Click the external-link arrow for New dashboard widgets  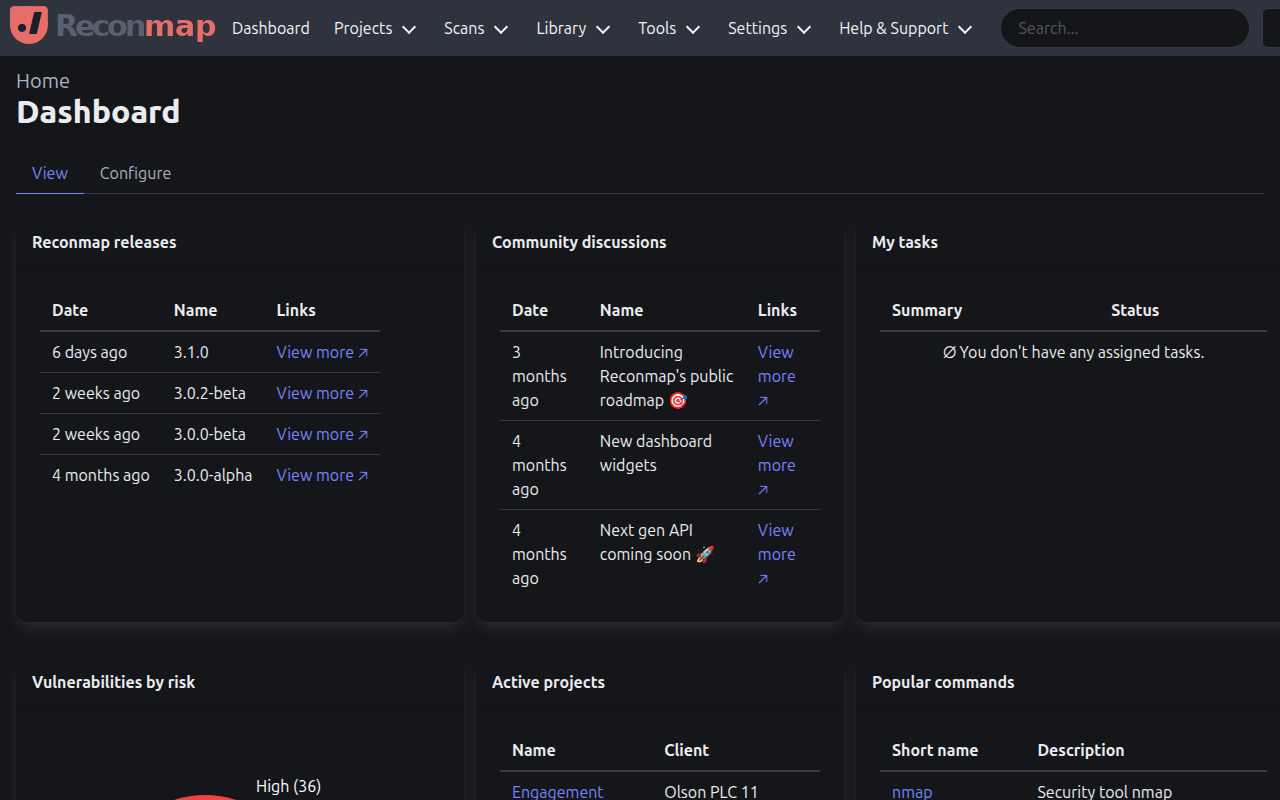coord(762,489)
